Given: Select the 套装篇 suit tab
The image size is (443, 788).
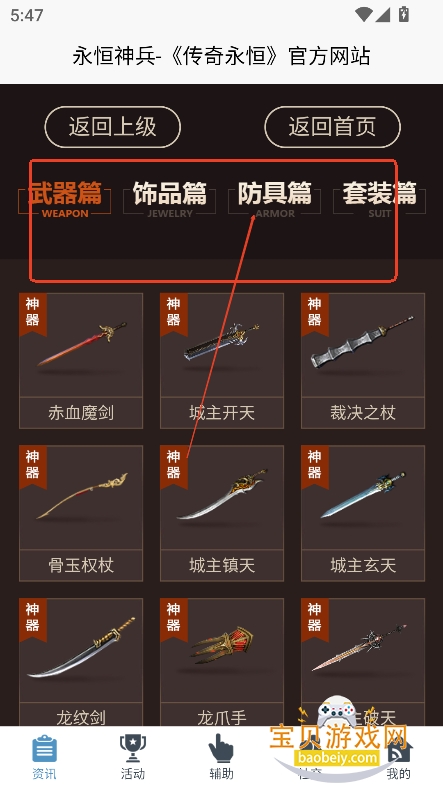Looking at the screenshot, I should click(x=380, y=199).
